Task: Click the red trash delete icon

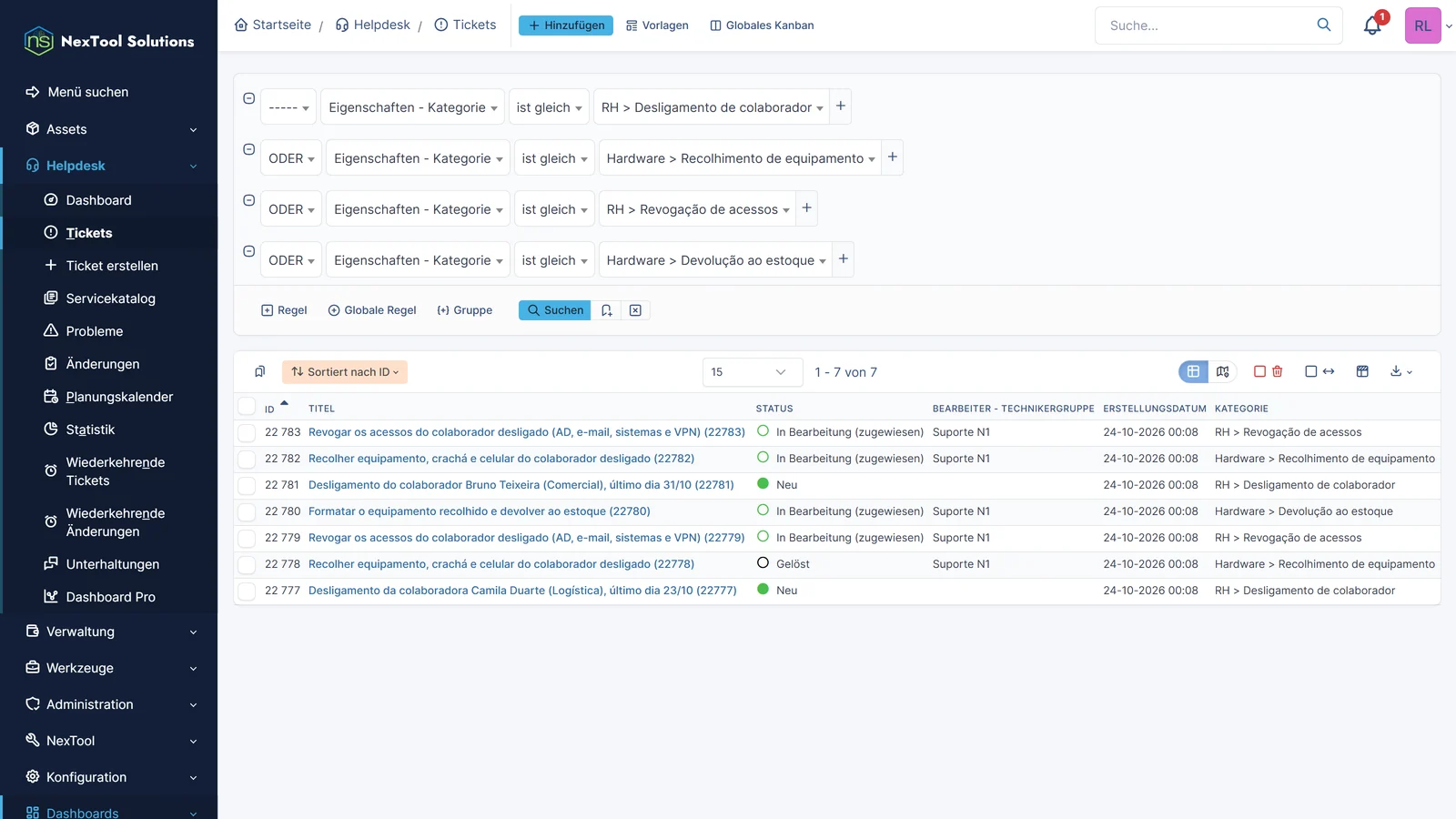Action: [1277, 371]
